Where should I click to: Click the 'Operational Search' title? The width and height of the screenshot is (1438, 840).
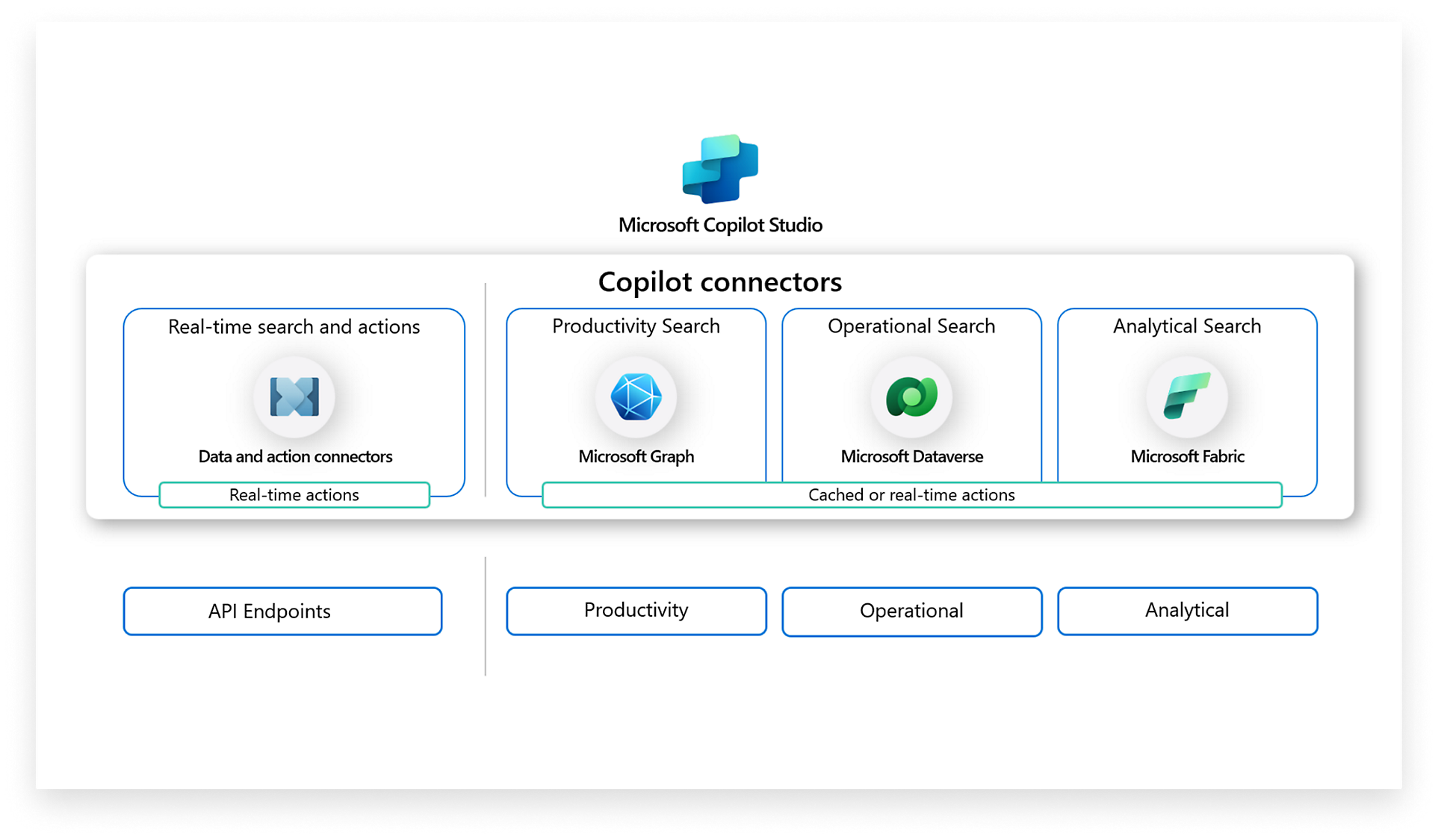click(911, 326)
